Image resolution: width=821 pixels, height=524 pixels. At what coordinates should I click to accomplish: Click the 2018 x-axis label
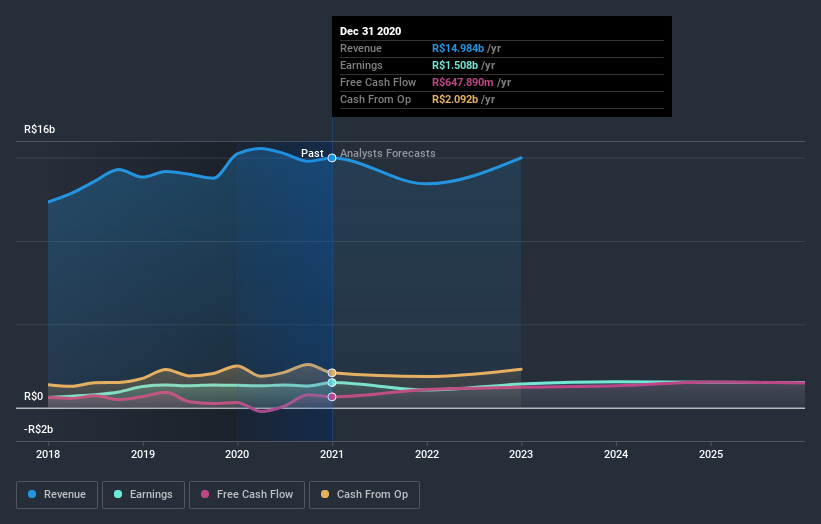[x=48, y=454]
